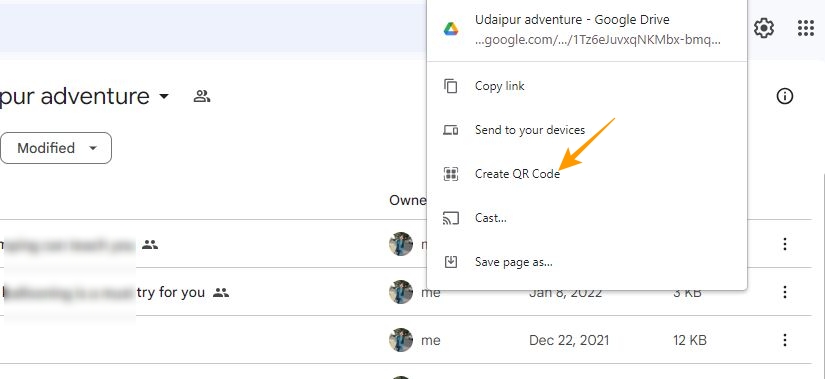
Task: Click the Google Drive logo in menu header
Action: [451, 29]
